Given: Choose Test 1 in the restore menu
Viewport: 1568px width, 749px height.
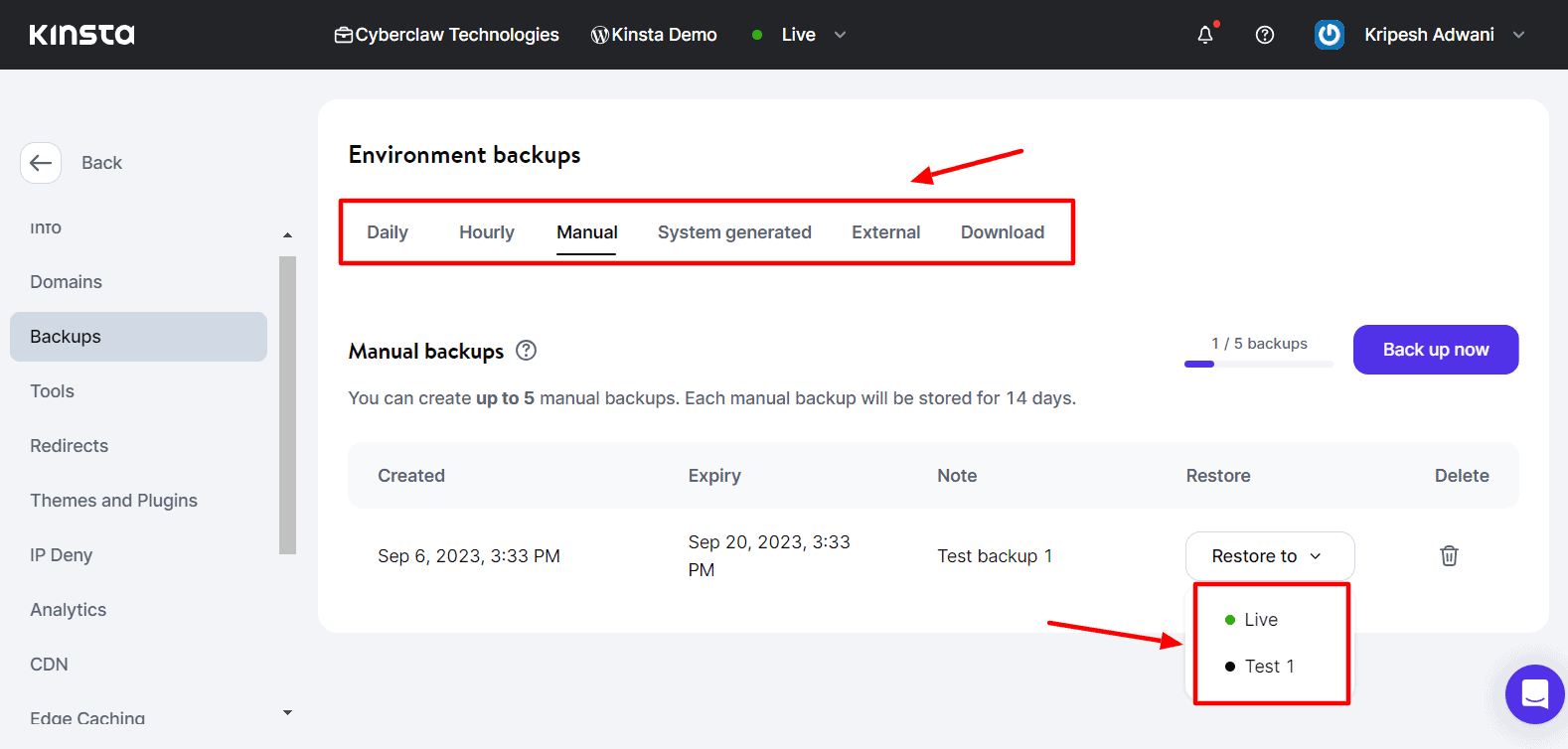Looking at the screenshot, I should click(1268, 667).
